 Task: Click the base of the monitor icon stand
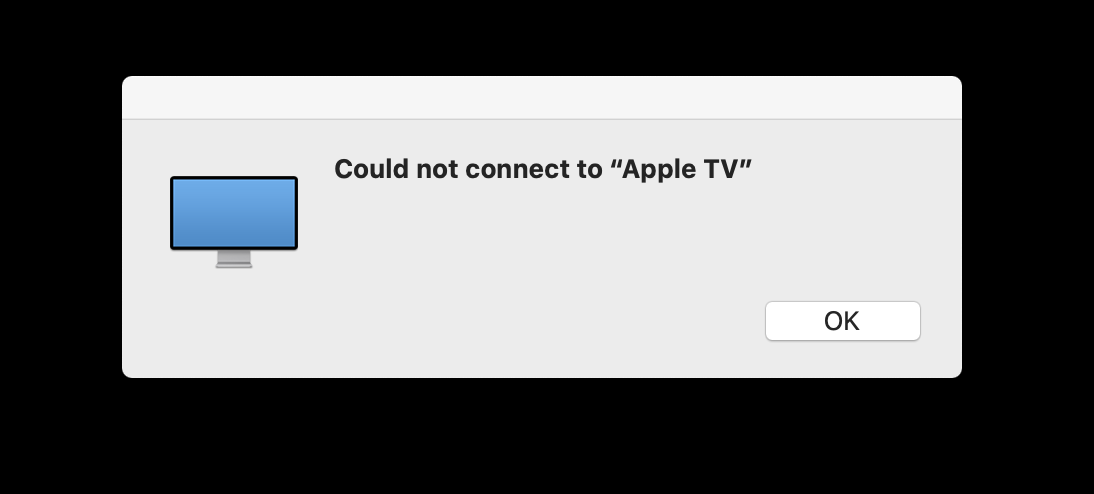pyautogui.click(x=234, y=265)
